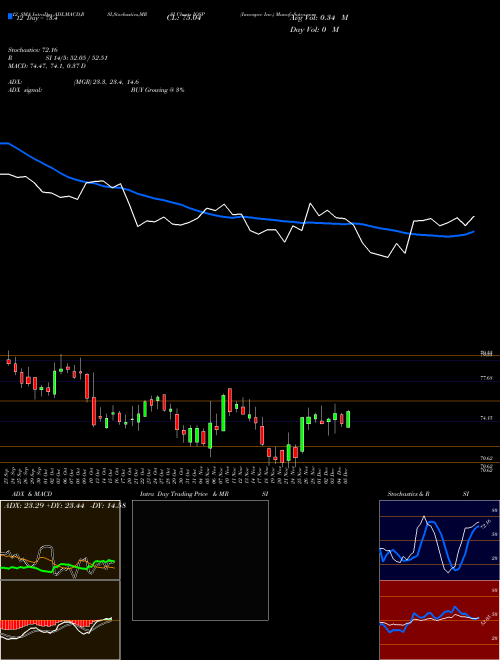Screen dimensions: 500x660
Task: Click the ADX chart with the green line
Action: (x=60, y=540)
